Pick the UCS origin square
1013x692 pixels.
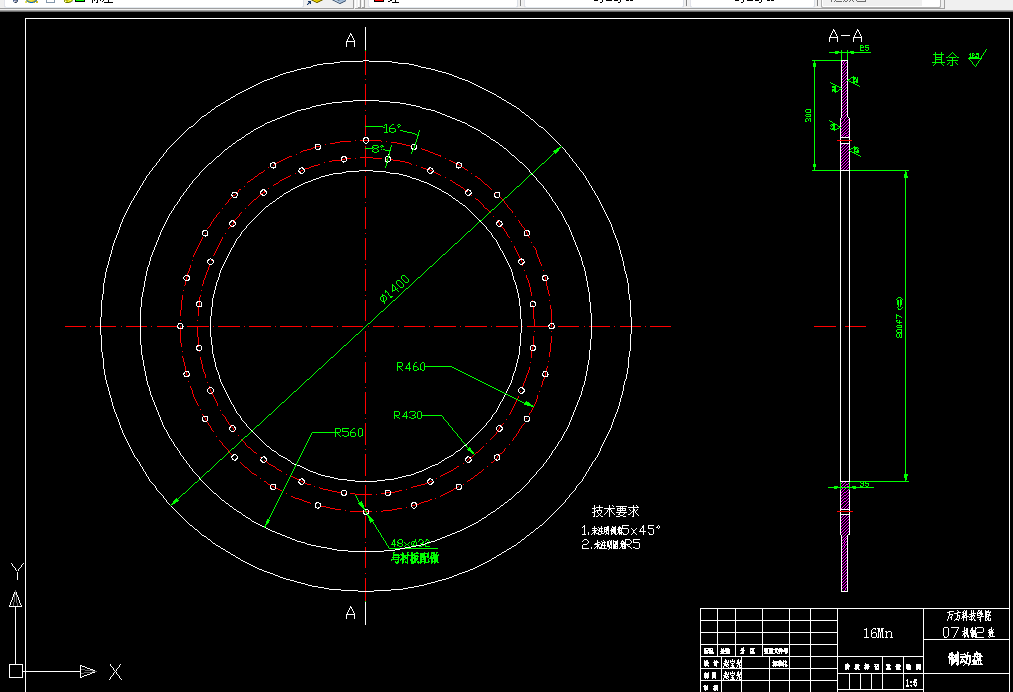coord(16,671)
